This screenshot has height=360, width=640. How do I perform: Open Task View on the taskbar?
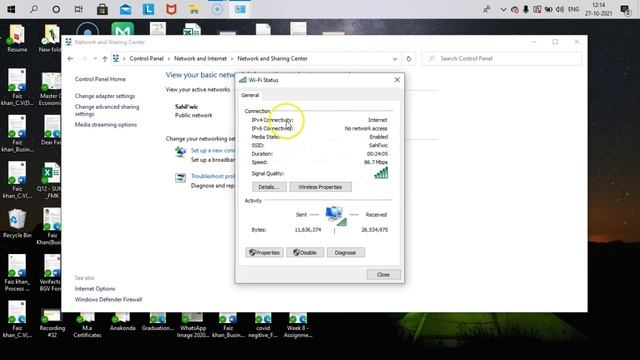[78, 9]
